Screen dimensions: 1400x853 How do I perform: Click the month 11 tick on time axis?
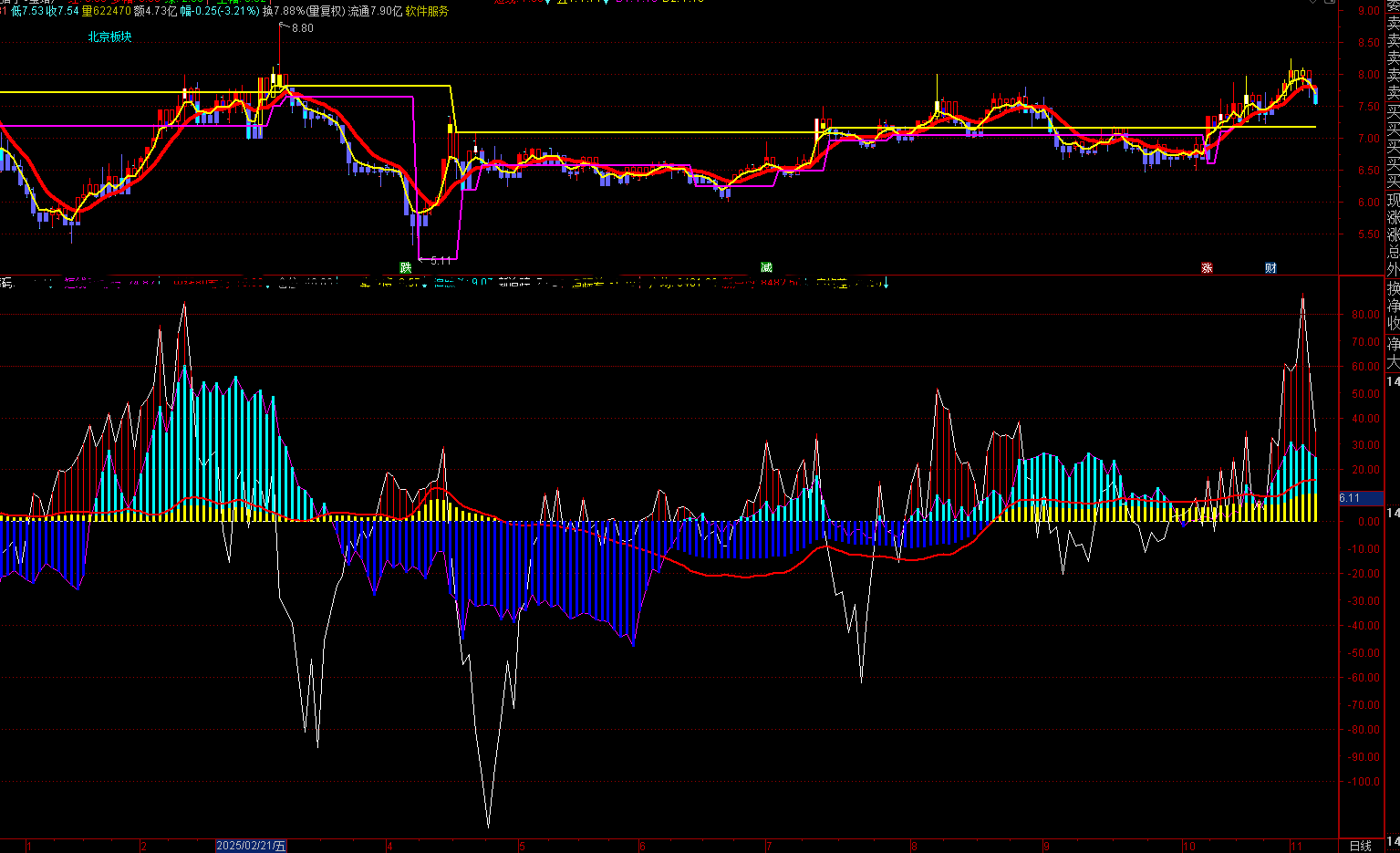click(x=1295, y=846)
